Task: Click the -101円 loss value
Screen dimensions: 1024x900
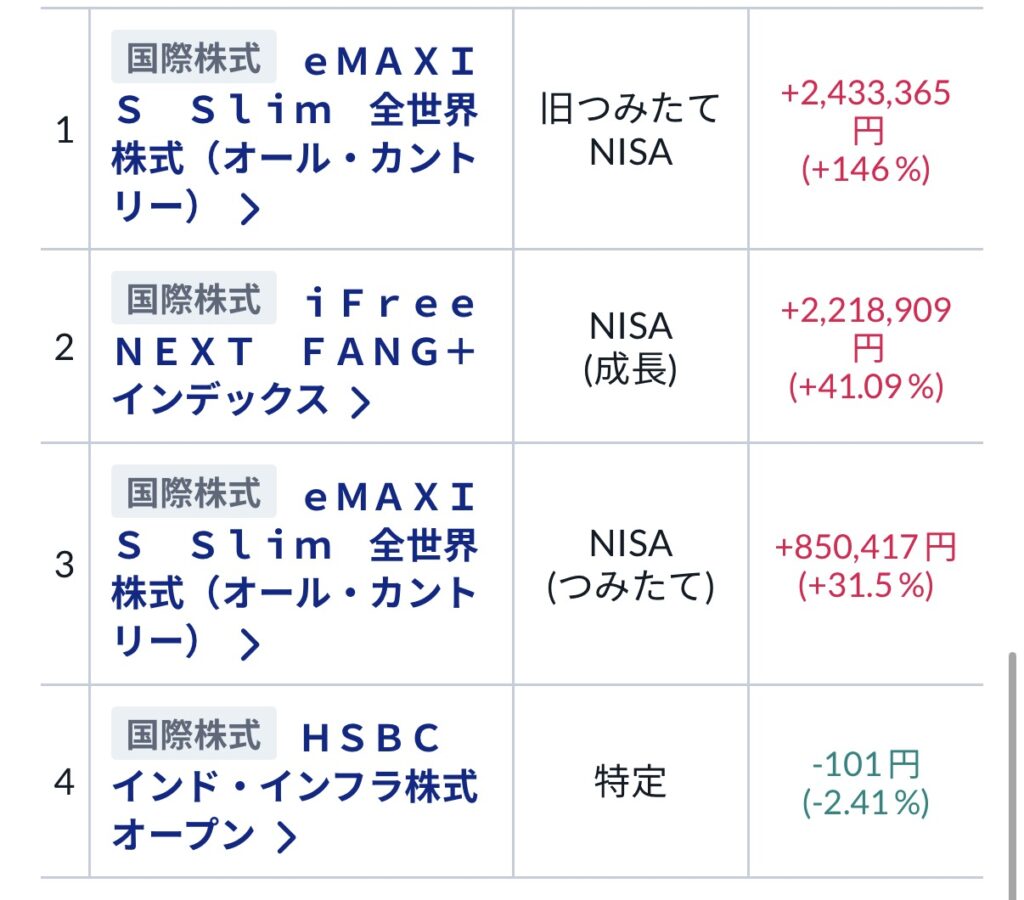Action: 866,766
